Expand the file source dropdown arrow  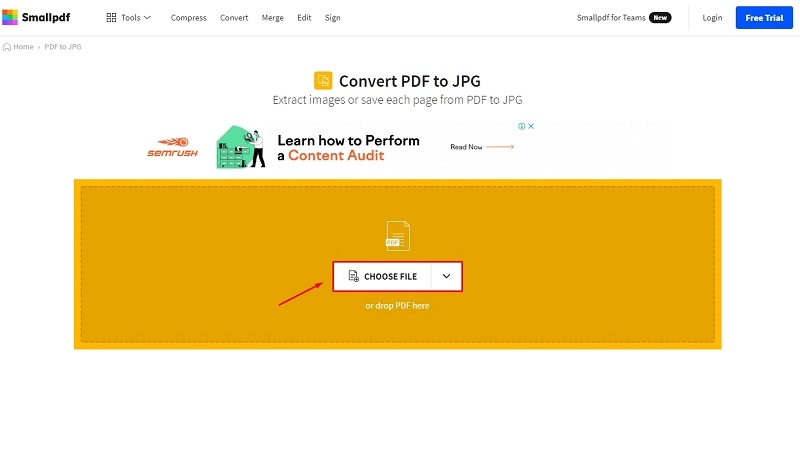[446, 277]
